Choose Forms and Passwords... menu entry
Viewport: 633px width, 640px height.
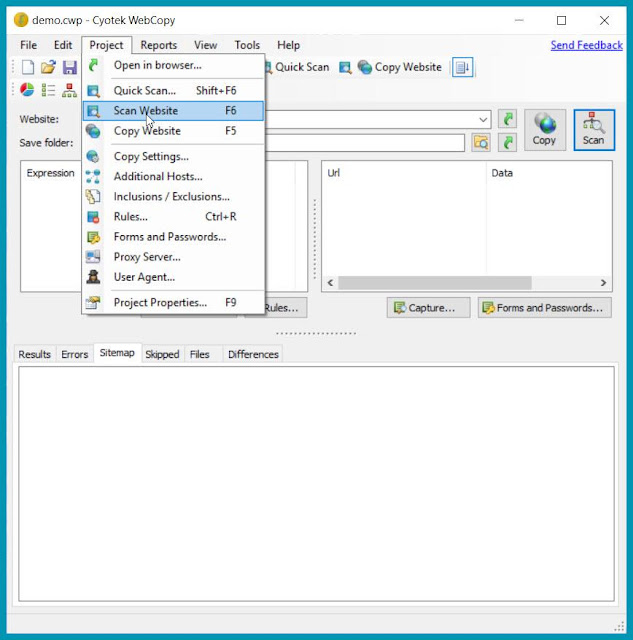173,237
